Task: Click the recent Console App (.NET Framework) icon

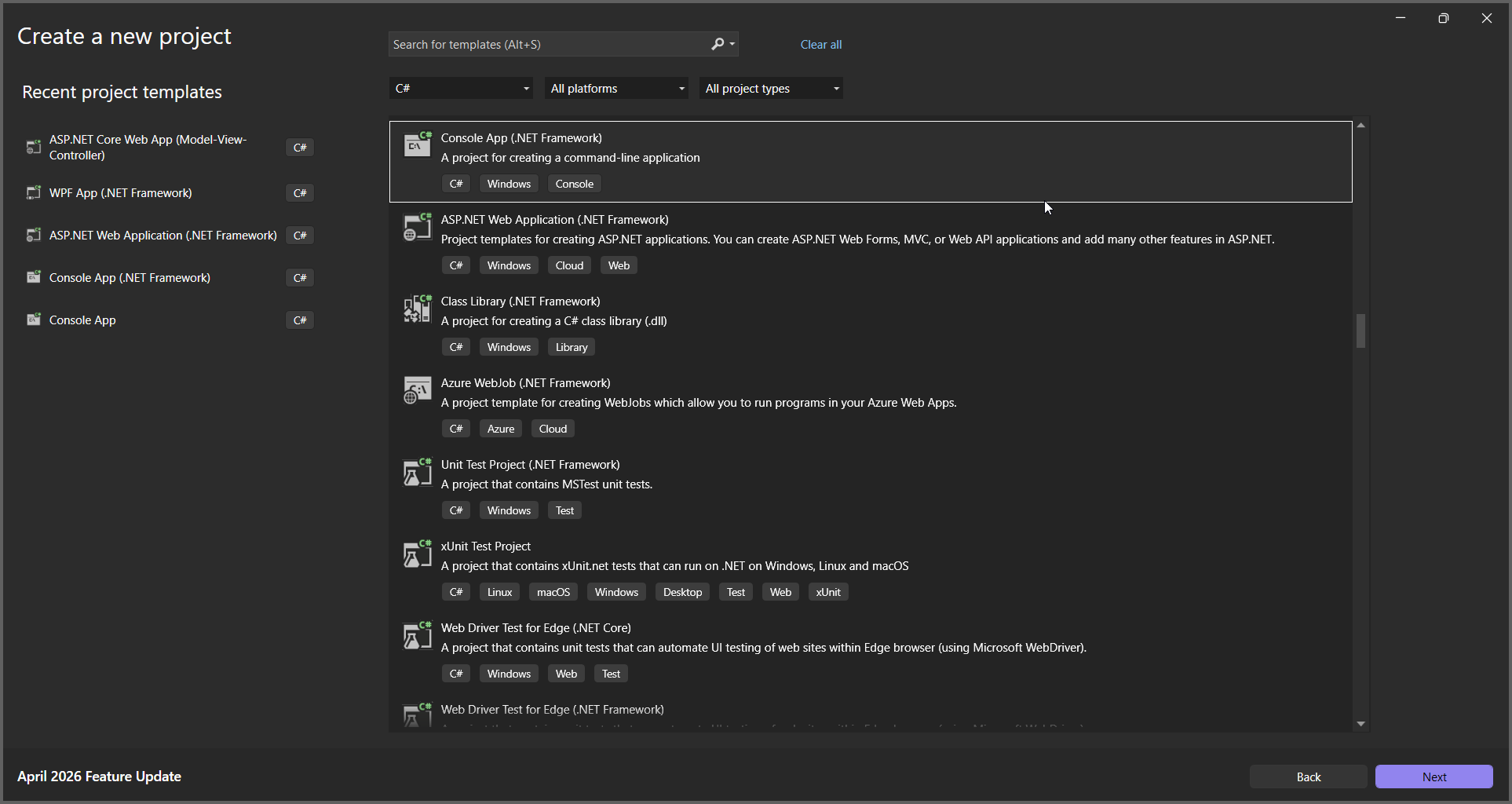Action: click(33, 277)
